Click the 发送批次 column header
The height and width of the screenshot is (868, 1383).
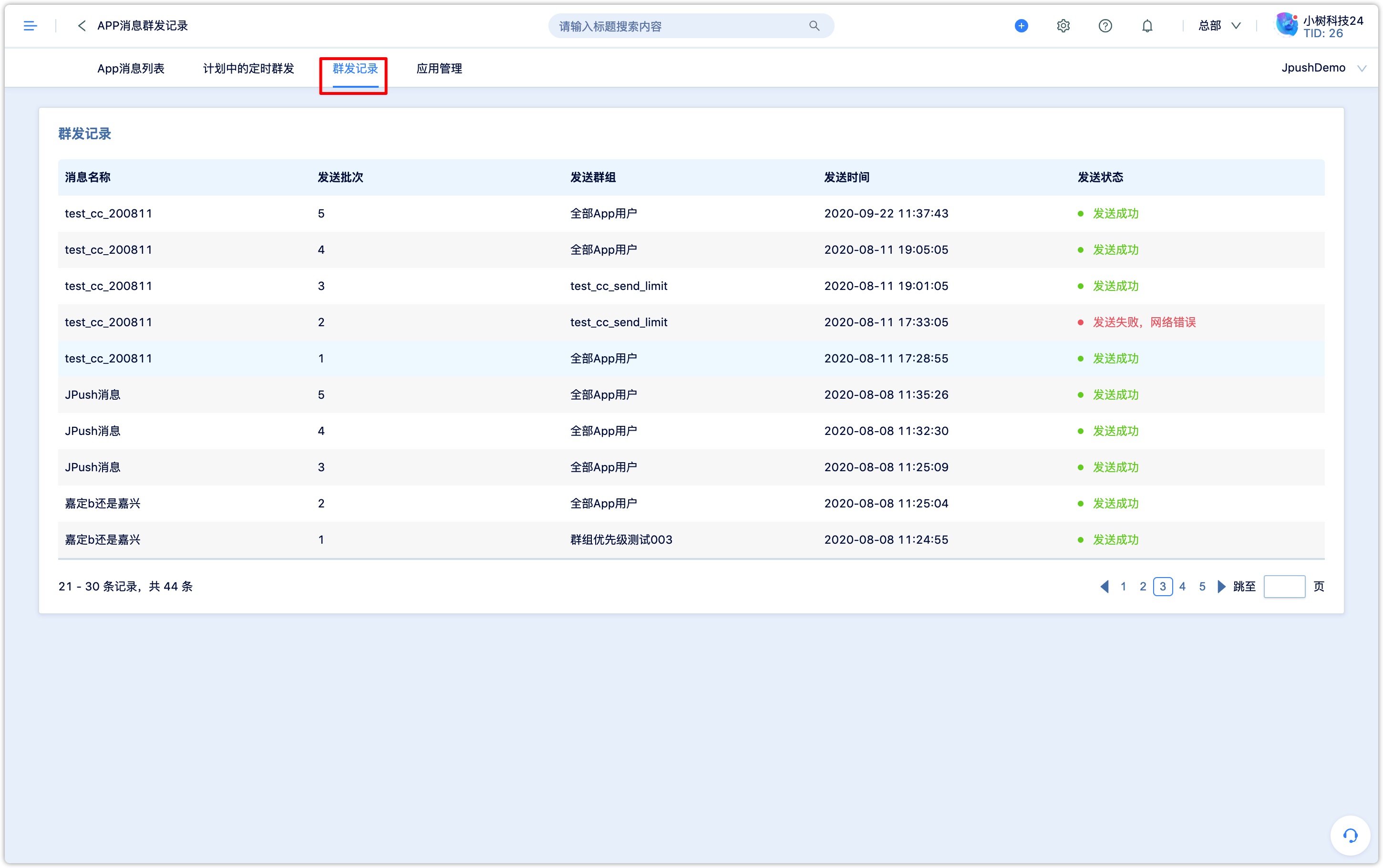tap(341, 177)
